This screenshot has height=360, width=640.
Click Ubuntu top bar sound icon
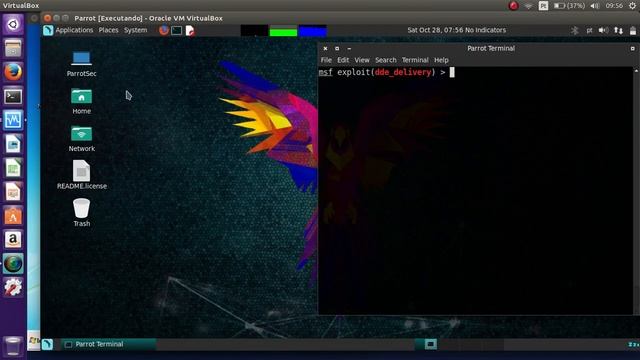click(x=595, y=6)
